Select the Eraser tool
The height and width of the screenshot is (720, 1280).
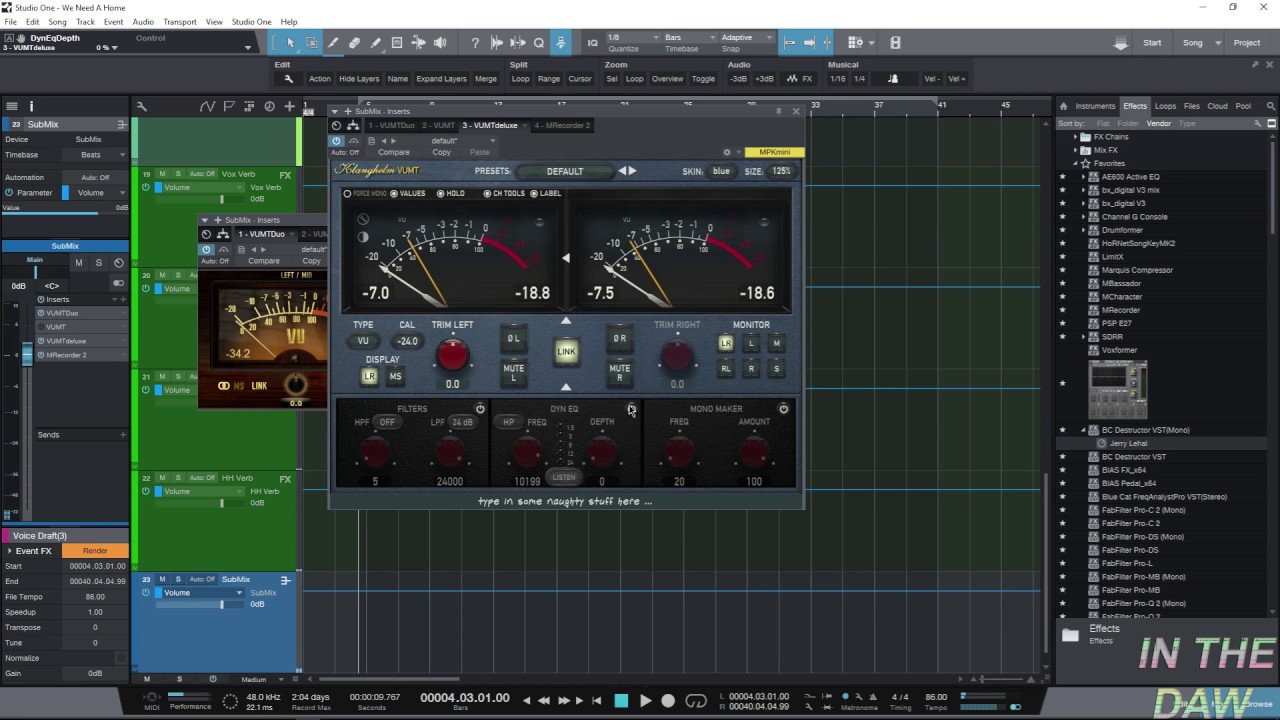click(354, 43)
